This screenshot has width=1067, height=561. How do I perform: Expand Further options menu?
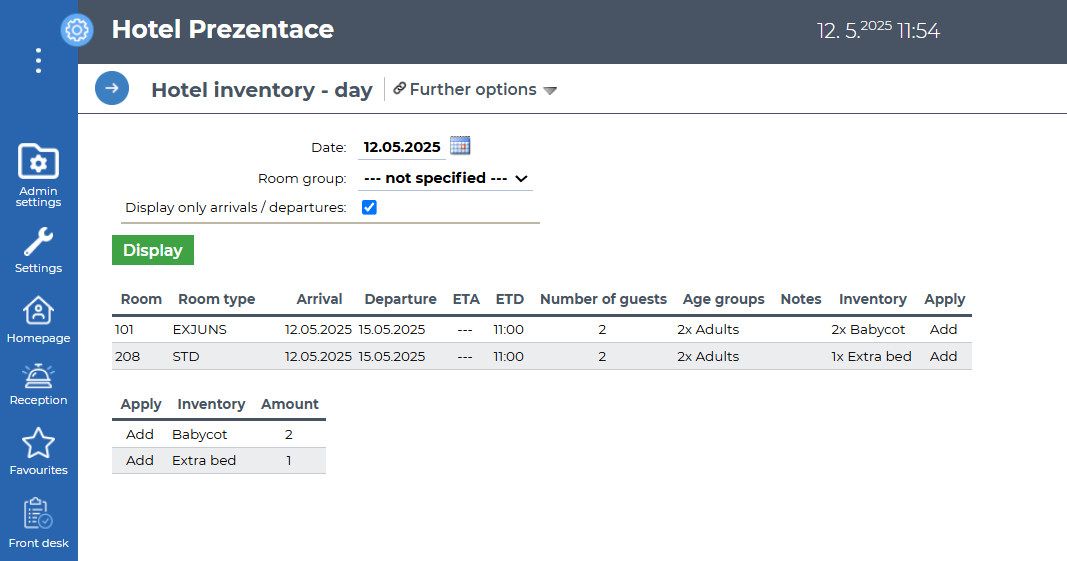474,90
